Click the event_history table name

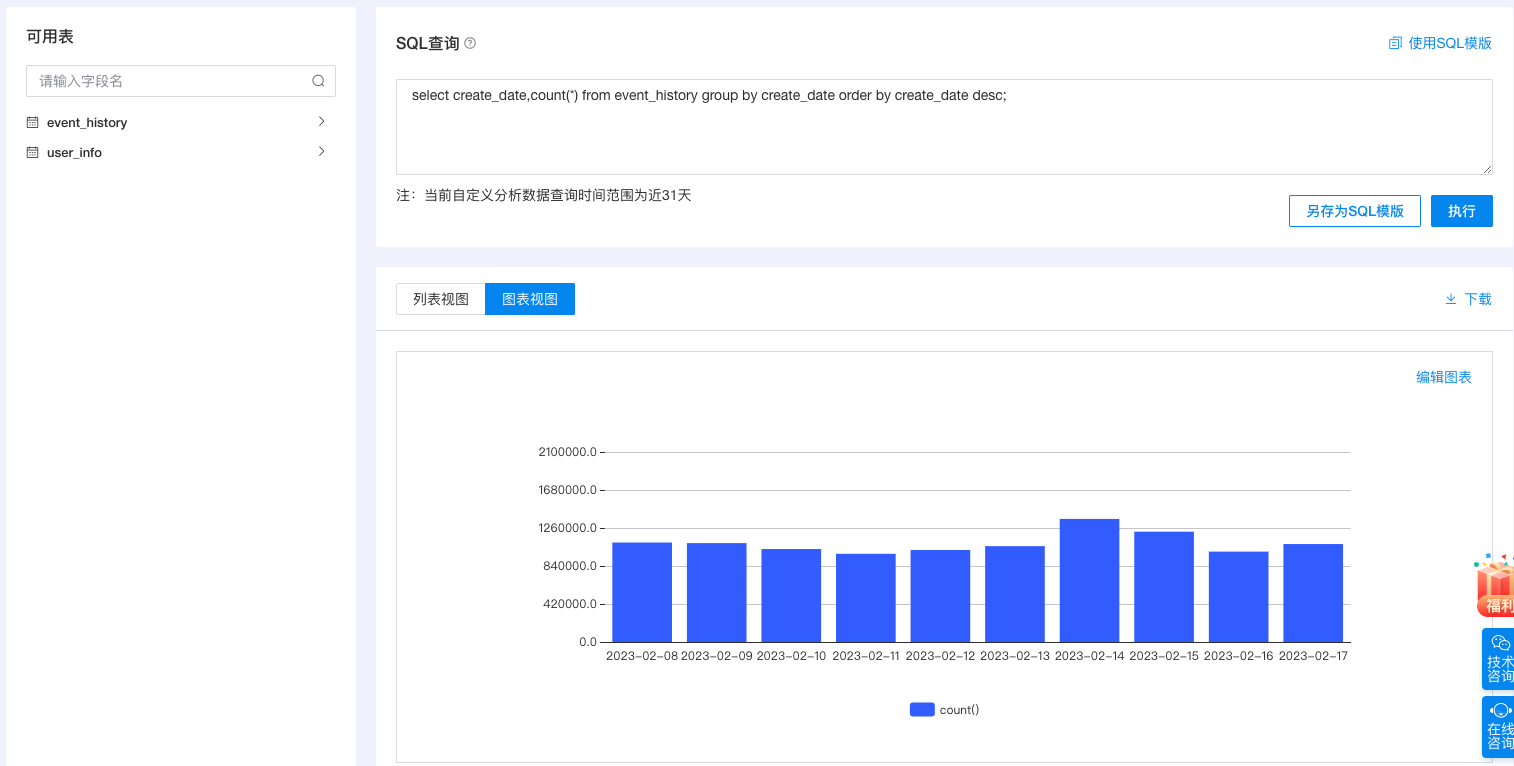point(87,122)
